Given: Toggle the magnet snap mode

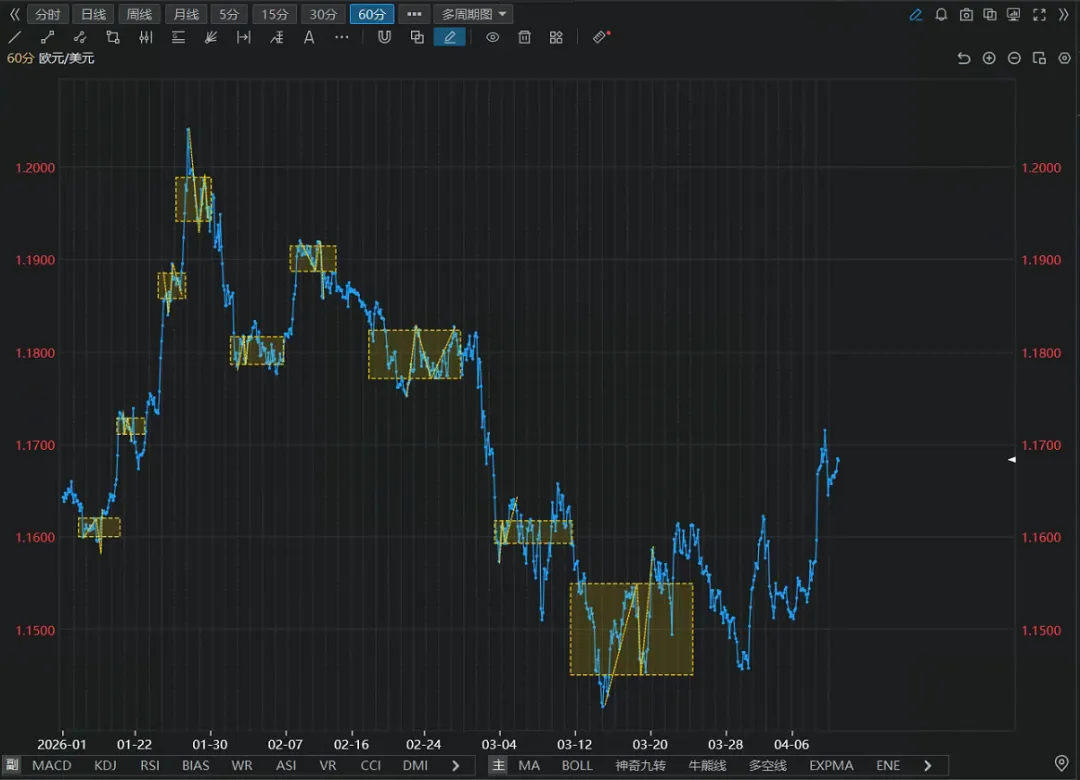Looking at the screenshot, I should pyautogui.click(x=384, y=37).
